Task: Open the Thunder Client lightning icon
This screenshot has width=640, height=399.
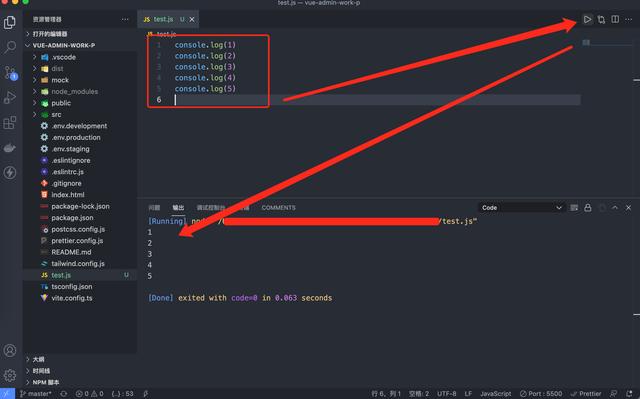Action: click(10, 173)
